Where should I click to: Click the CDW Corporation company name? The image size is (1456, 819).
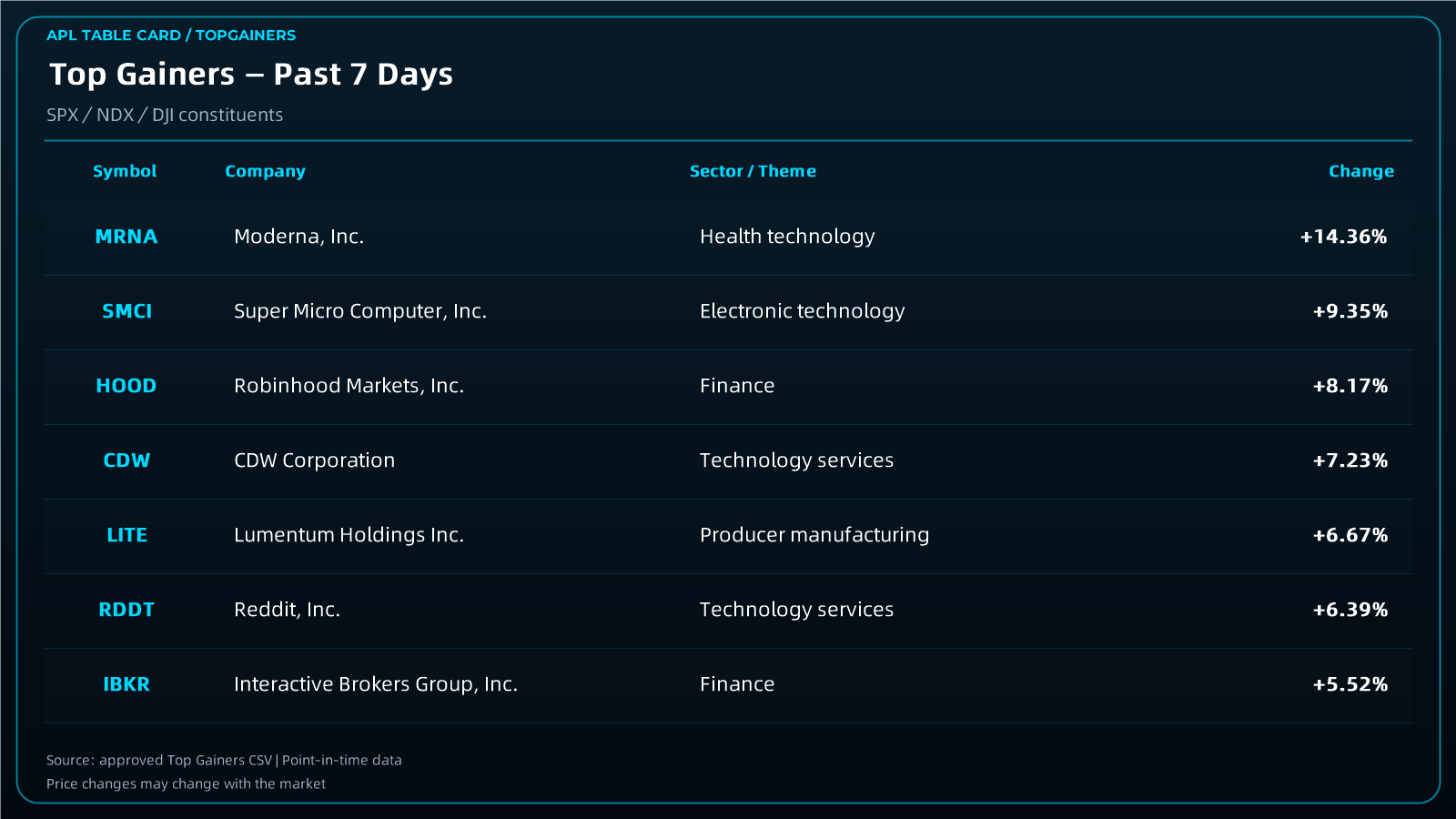314,460
